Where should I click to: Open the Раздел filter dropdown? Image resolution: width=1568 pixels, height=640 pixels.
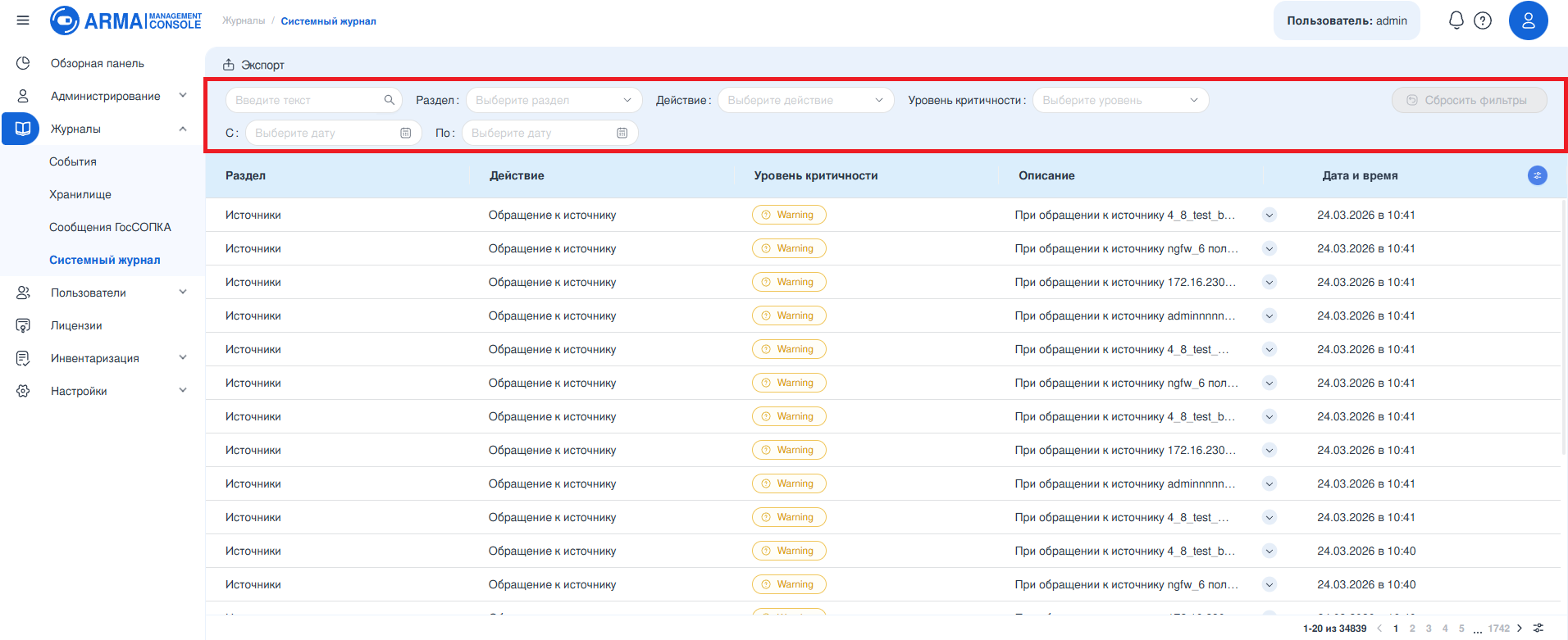click(554, 100)
